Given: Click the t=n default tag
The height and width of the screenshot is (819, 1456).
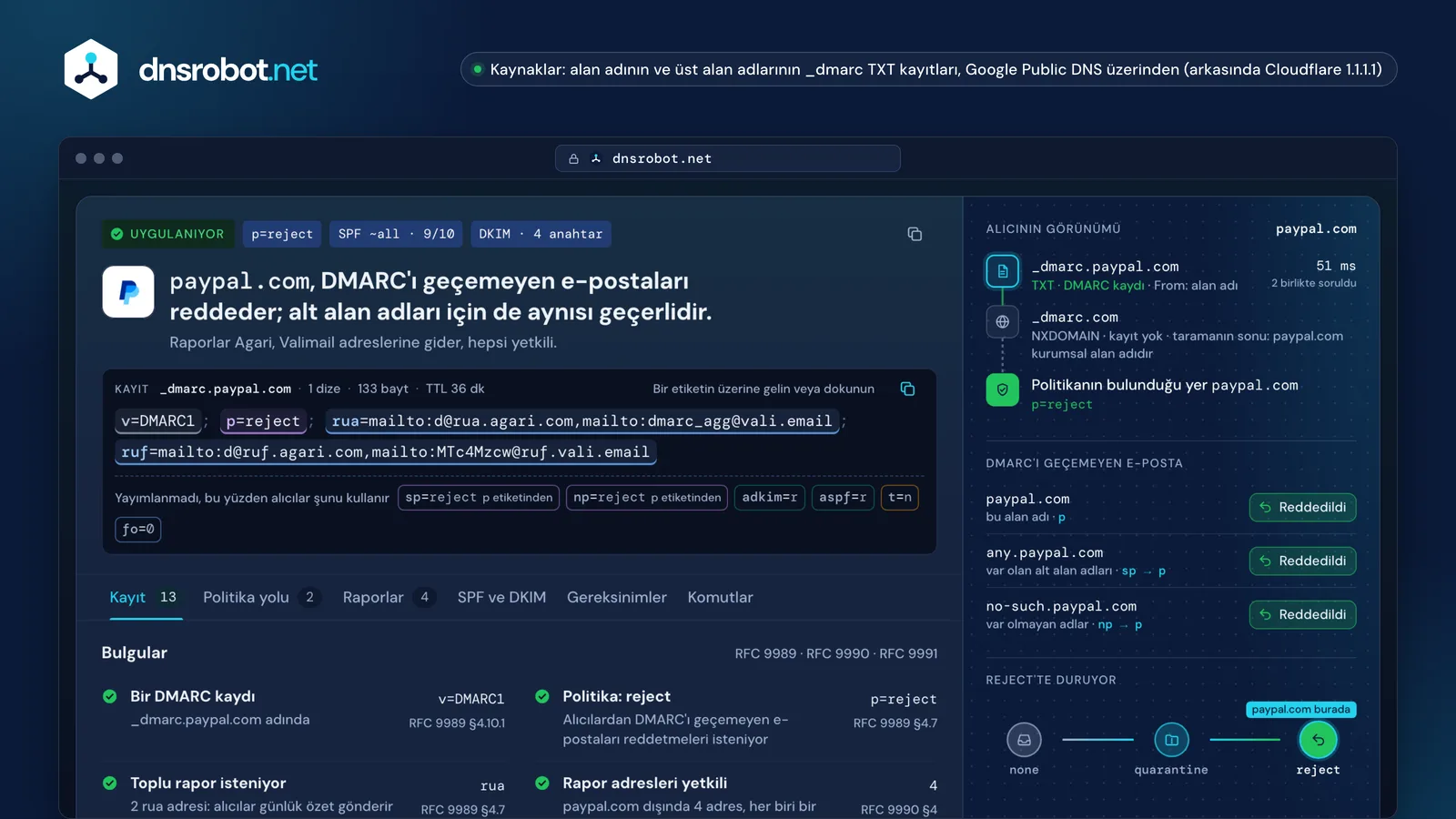Looking at the screenshot, I should click(900, 498).
